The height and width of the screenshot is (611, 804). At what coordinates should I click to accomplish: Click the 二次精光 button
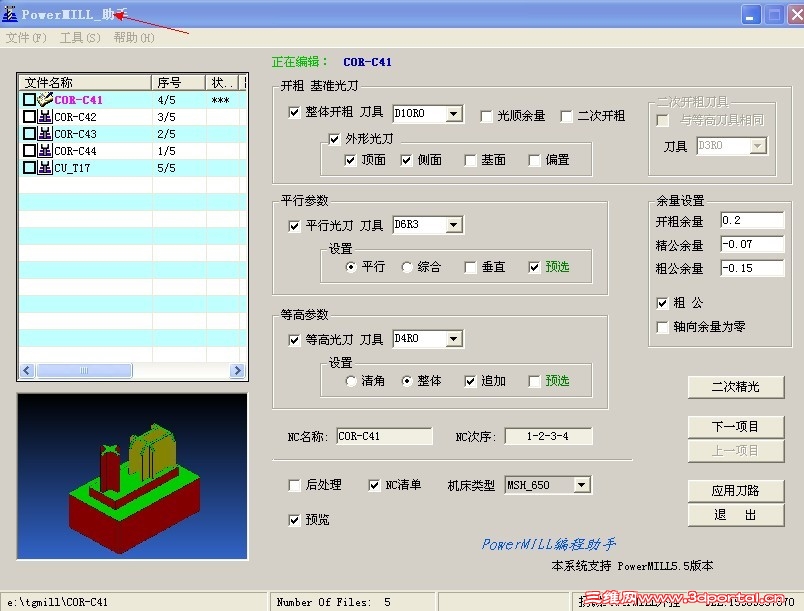coord(736,387)
